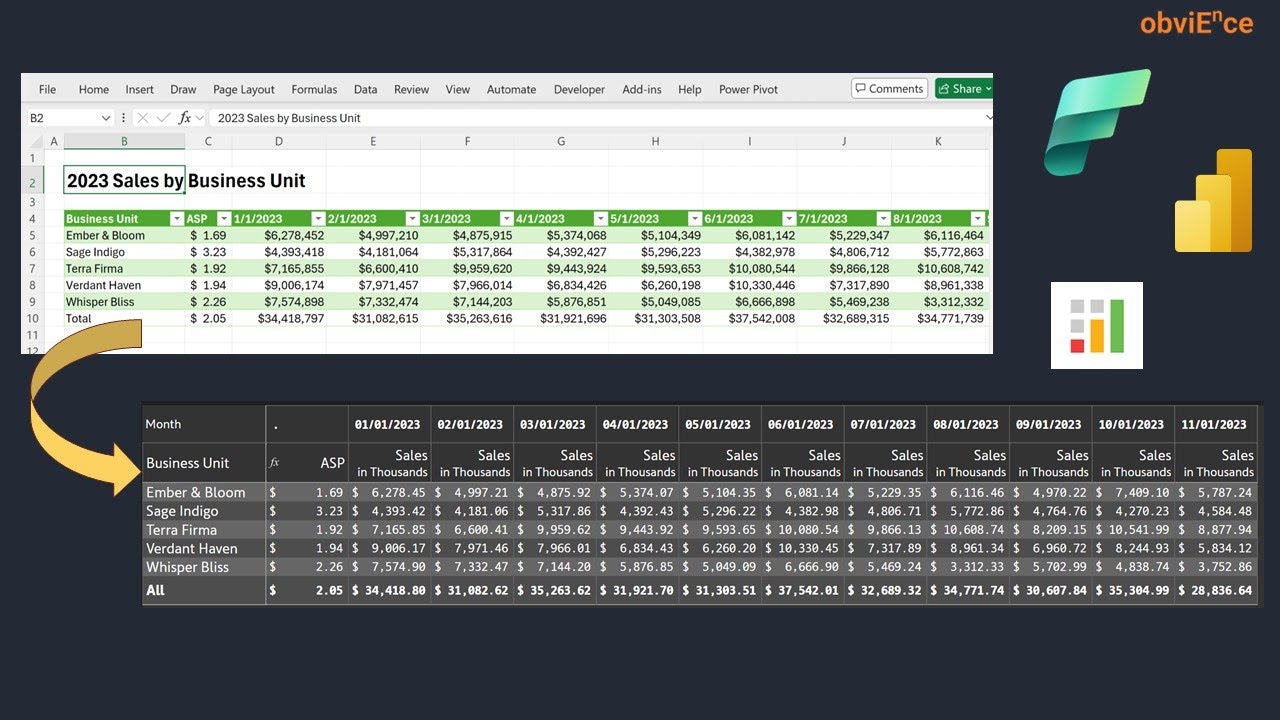Image resolution: width=1280 pixels, height=720 pixels.
Task: Open the 3/1/2023 column filter dropdown
Action: pos(506,219)
